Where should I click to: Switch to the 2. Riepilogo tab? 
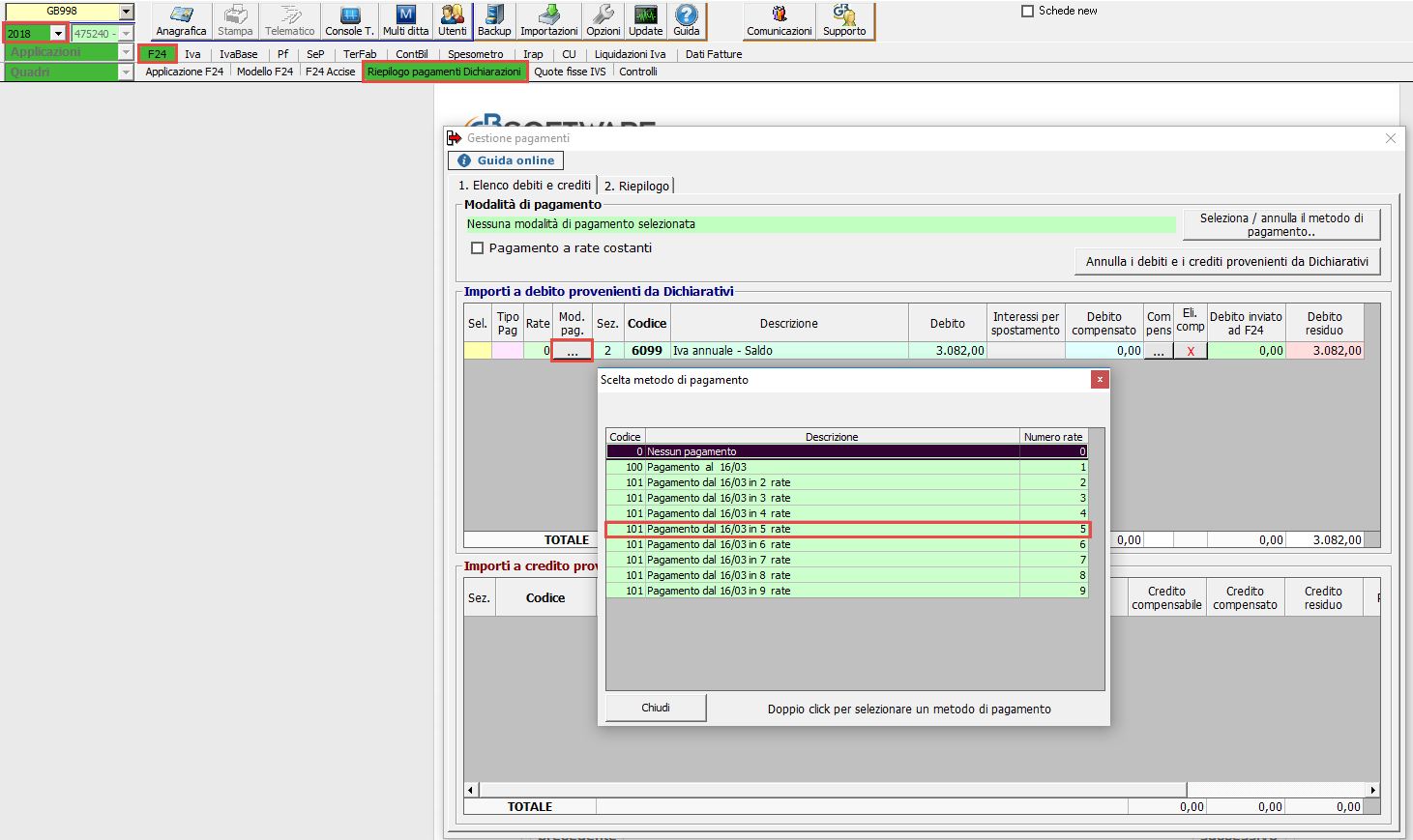pyautogui.click(x=636, y=186)
